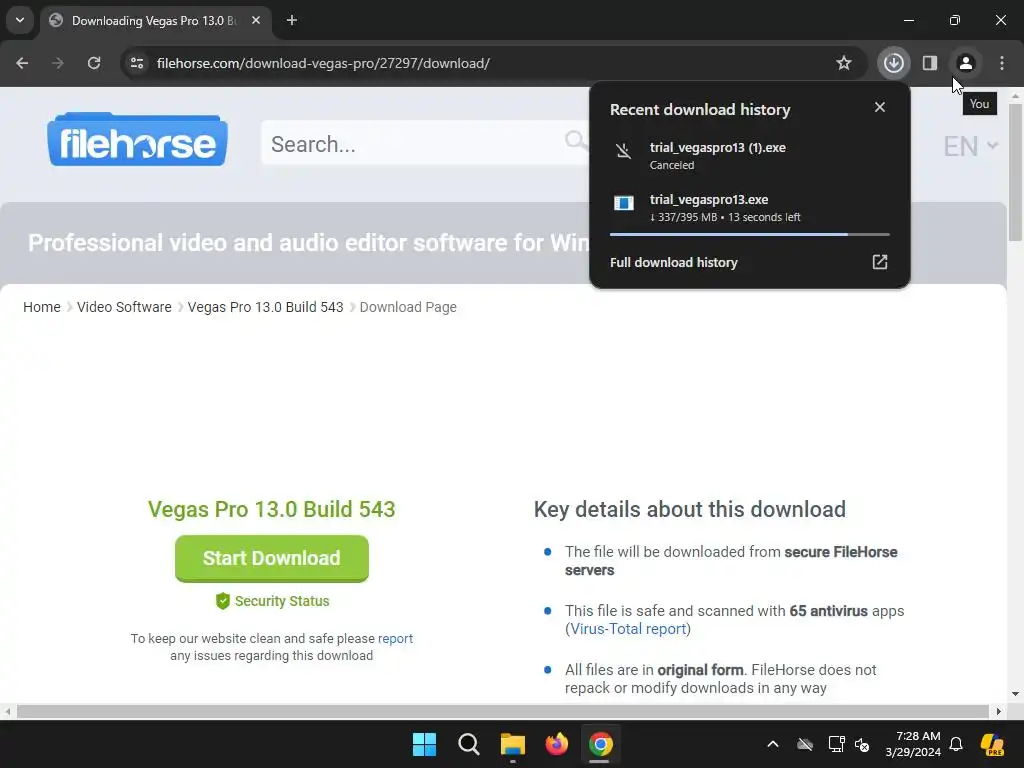Click Full download history
1024x768 pixels.
pyautogui.click(x=674, y=263)
